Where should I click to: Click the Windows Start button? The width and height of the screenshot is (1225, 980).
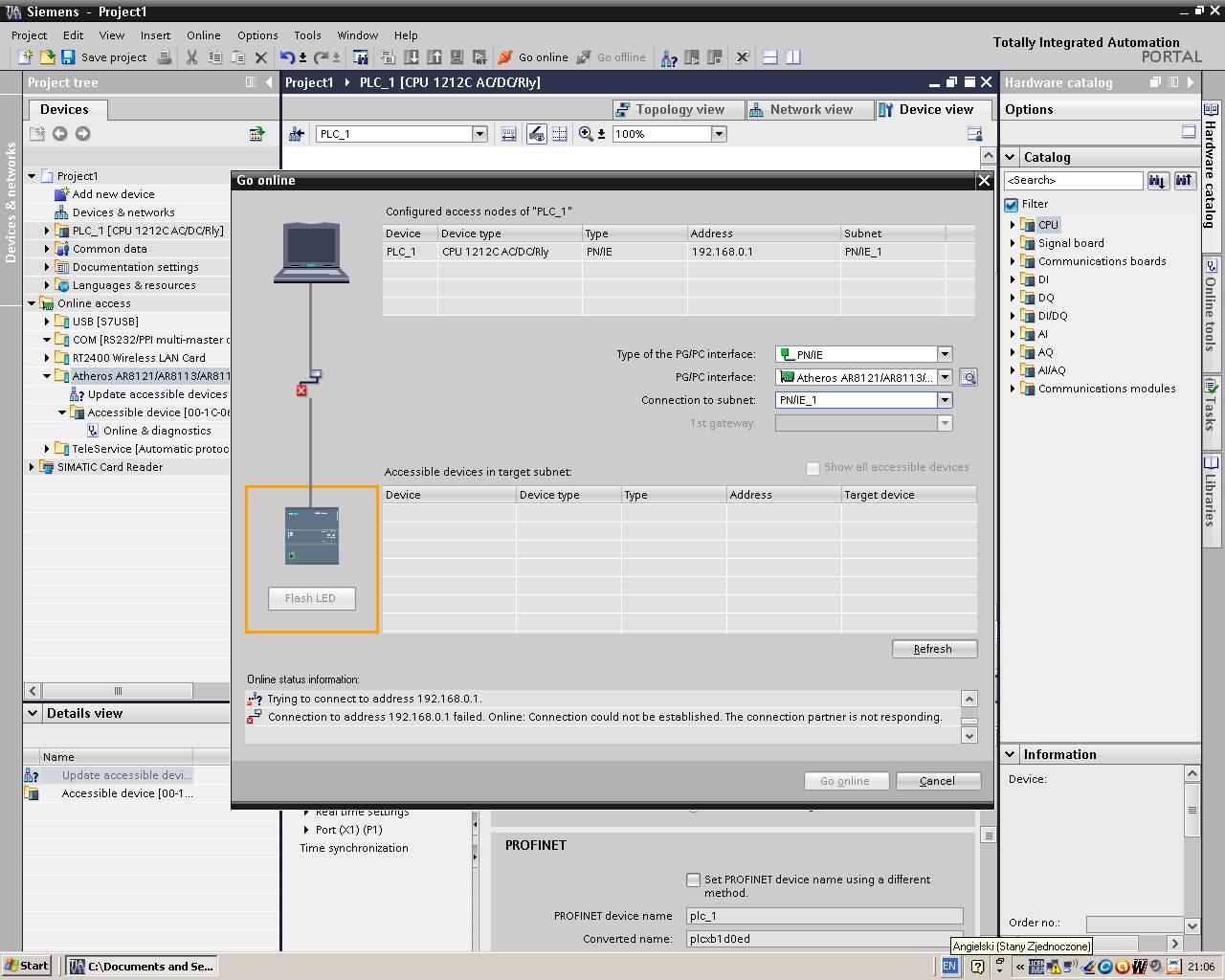point(27,966)
